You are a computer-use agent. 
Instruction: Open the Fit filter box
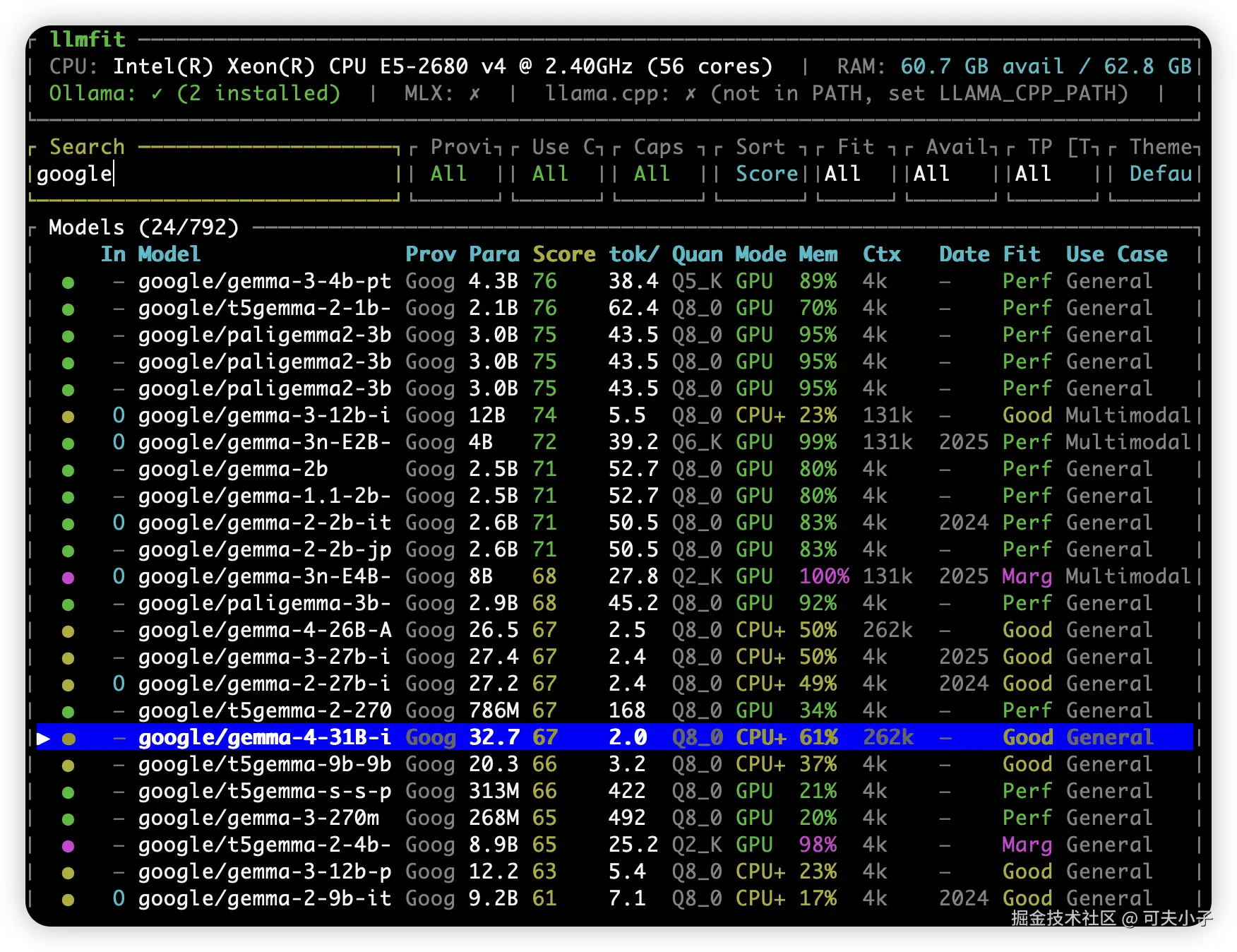coord(856,174)
